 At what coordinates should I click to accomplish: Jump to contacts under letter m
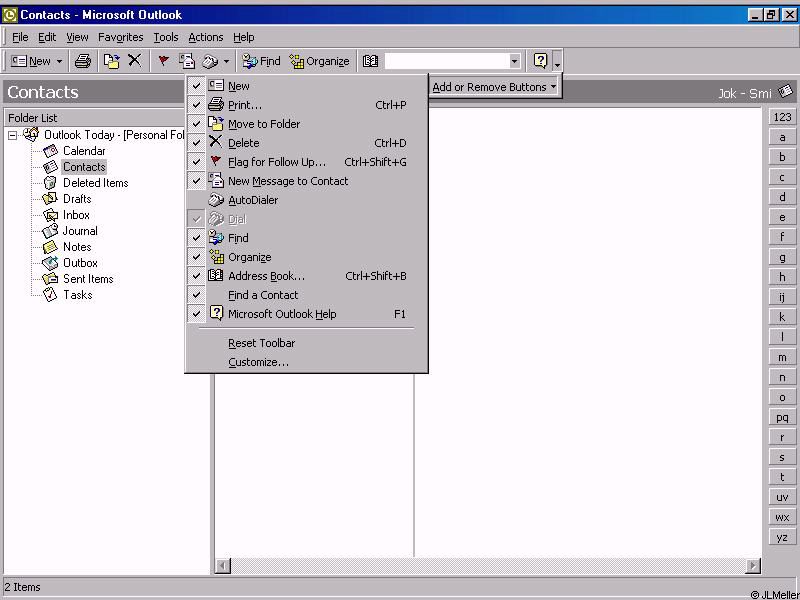point(782,357)
